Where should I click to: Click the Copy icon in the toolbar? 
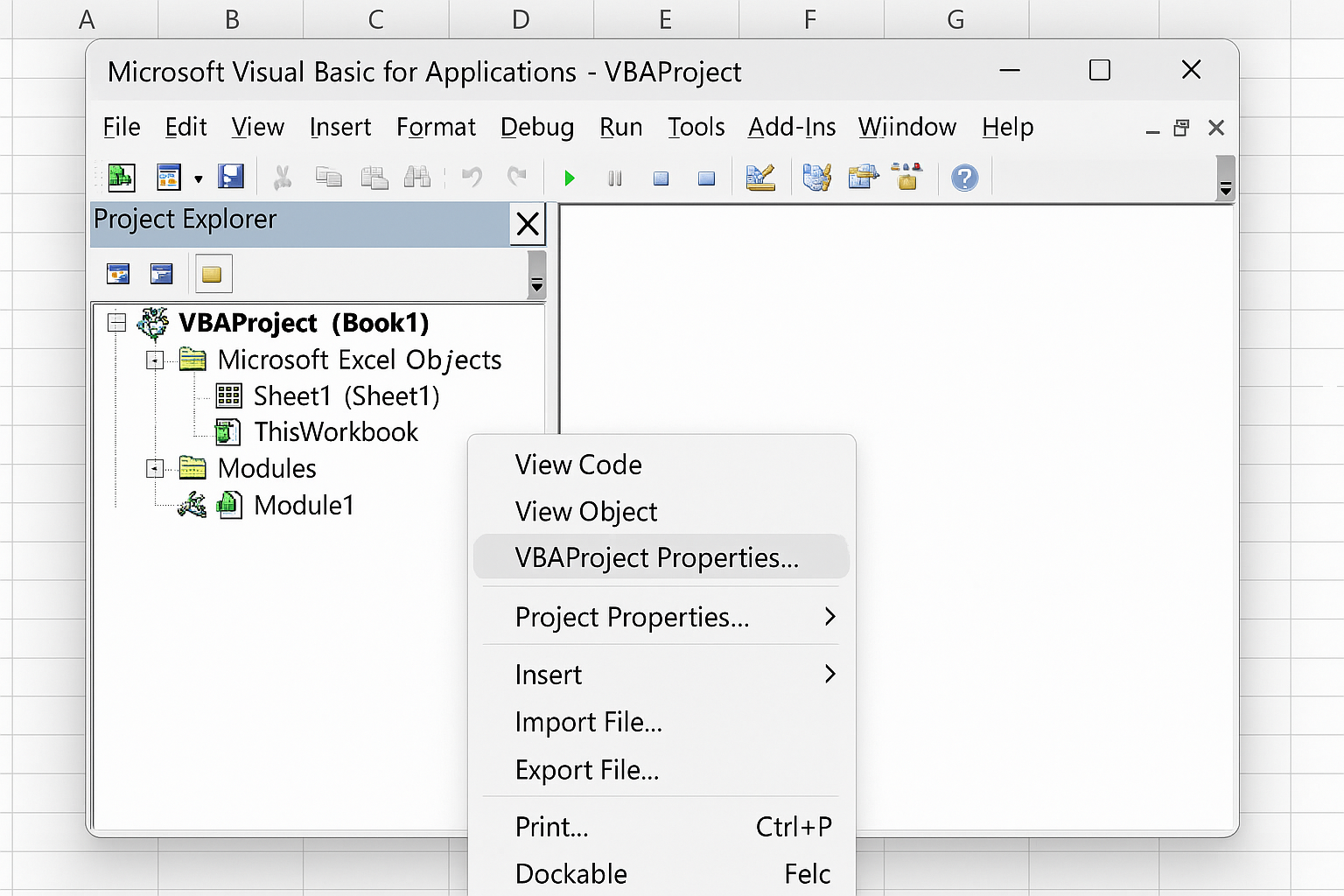[328, 178]
